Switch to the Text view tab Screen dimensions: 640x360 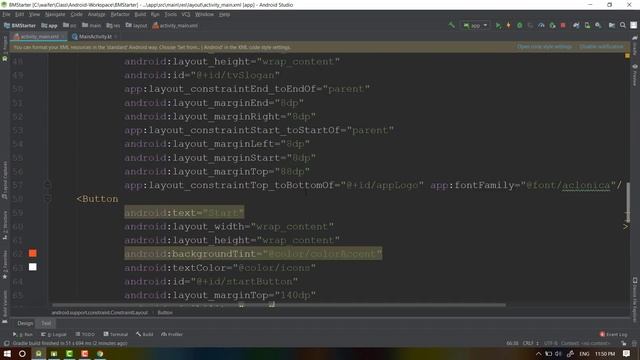click(46, 323)
